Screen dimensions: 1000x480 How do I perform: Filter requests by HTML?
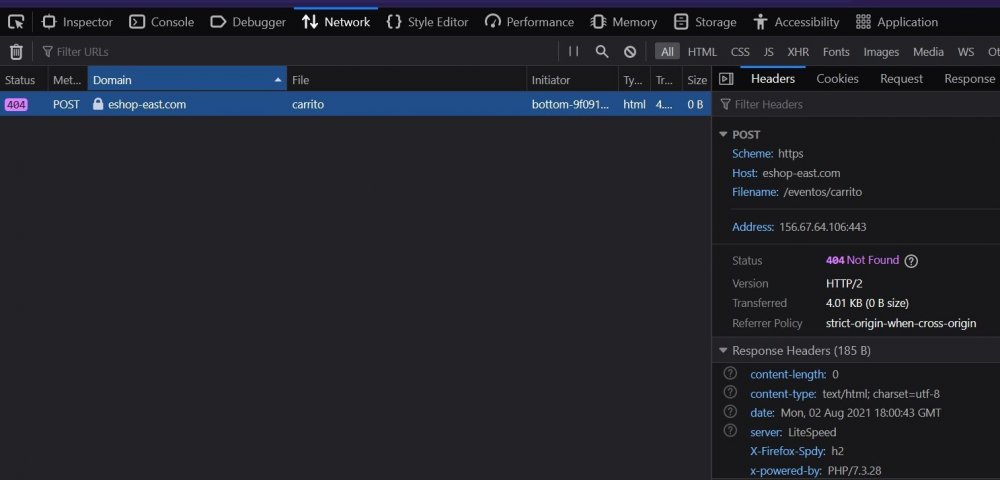(x=702, y=52)
